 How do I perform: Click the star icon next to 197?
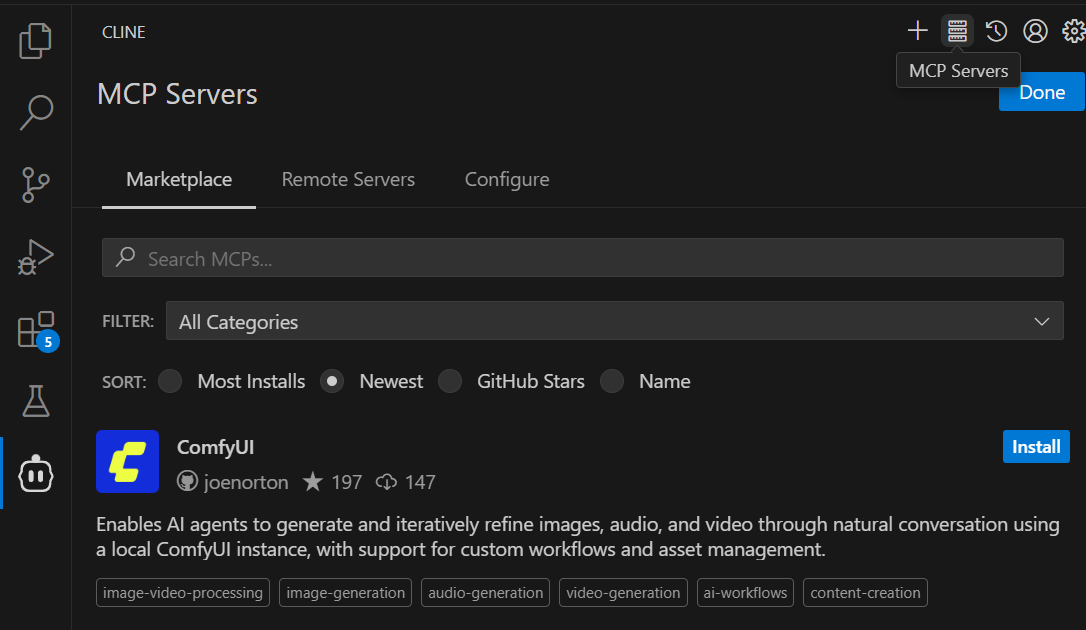(x=312, y=481)
